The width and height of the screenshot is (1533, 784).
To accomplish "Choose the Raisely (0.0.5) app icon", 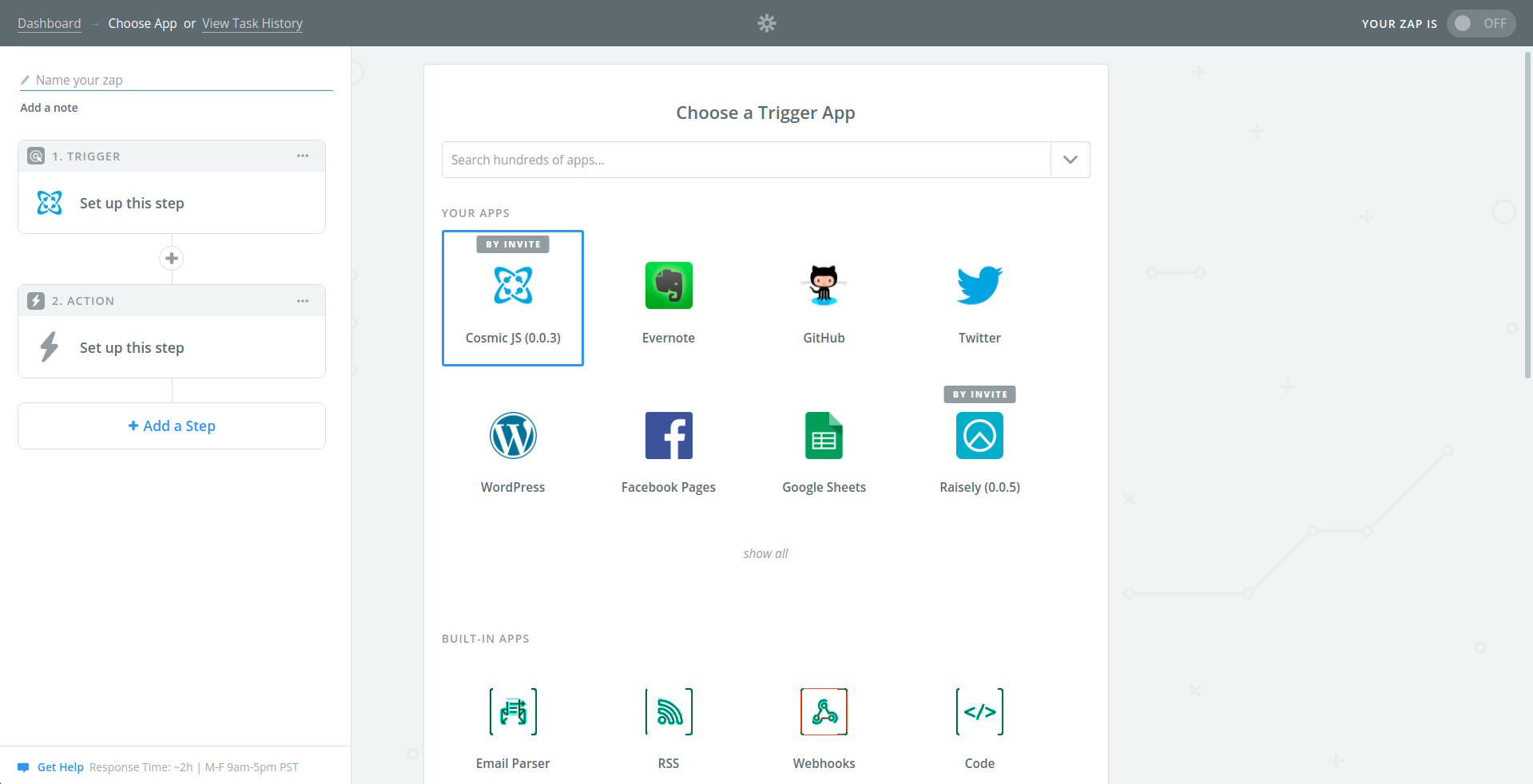I will pos(979,435).
